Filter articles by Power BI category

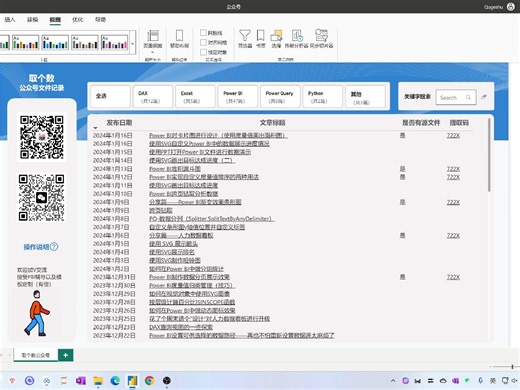(x=238, y=96)
